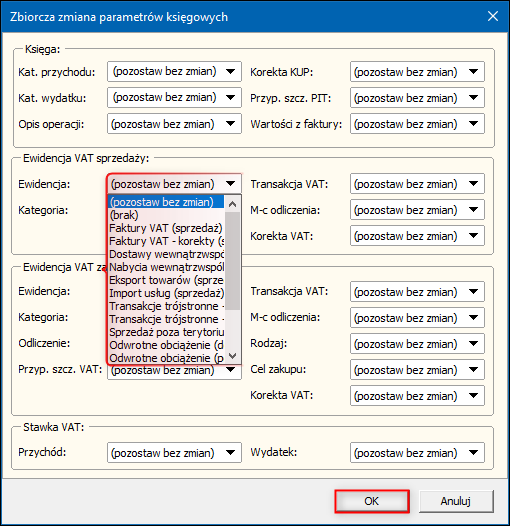Screen dimensions: 510x526
Task: Expand the Korekta KUP combo box
Action: [x=417, y=71]
